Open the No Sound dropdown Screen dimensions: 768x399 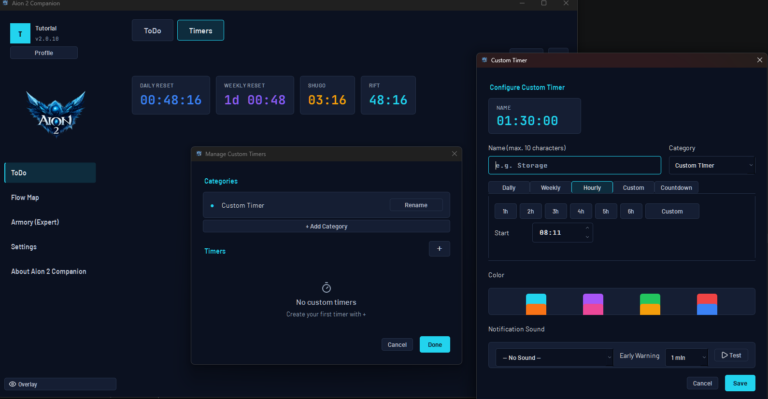tap(554, 357)
